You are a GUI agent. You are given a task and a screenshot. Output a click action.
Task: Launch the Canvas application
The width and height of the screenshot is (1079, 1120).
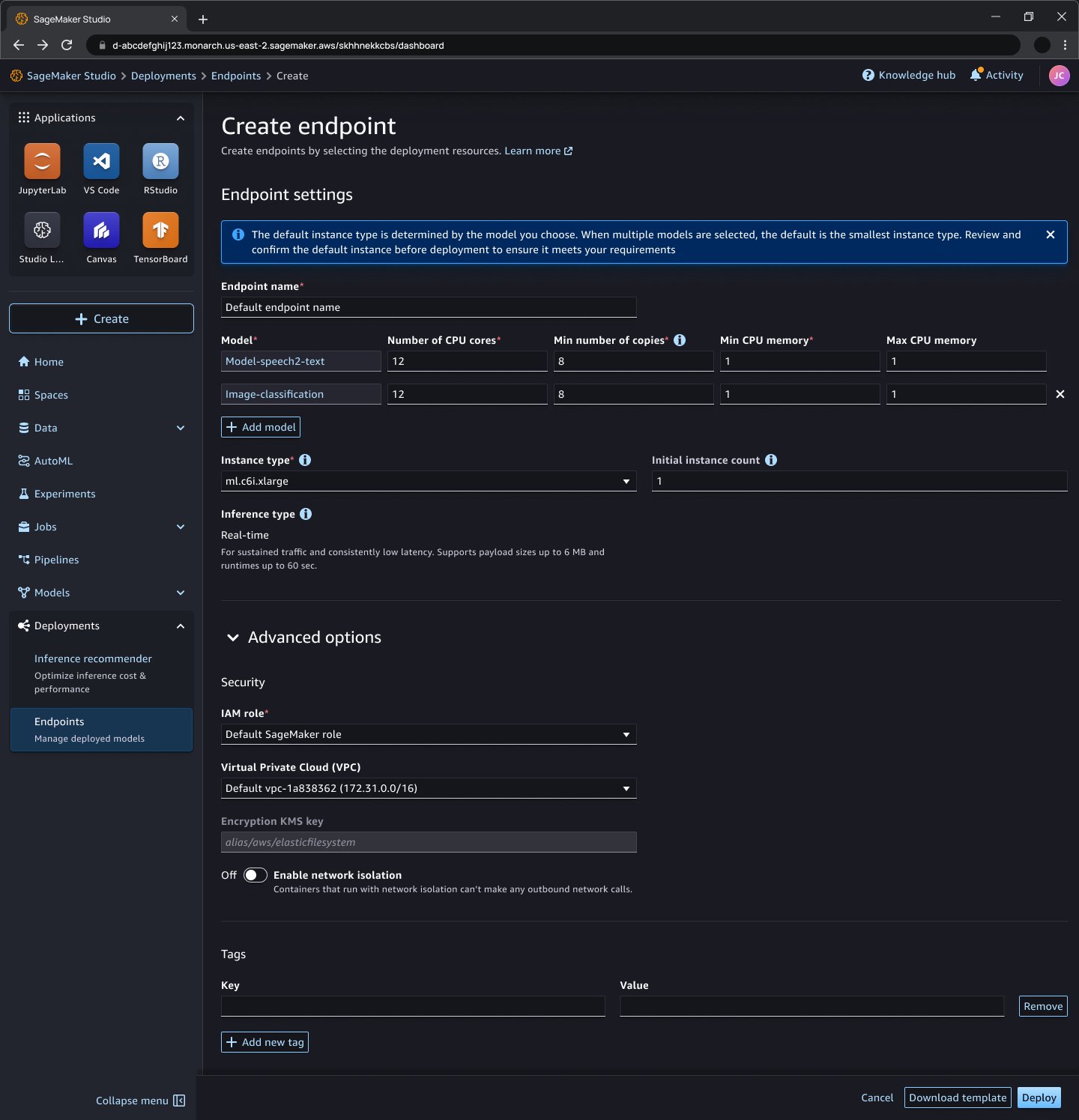coord(101,230)
